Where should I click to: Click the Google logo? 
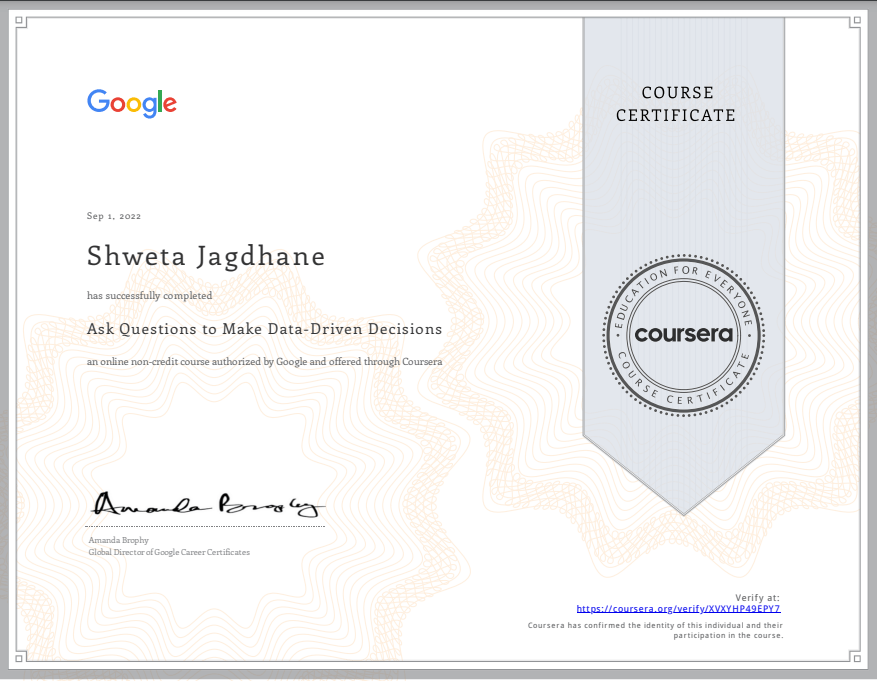(x=131, y=103)
